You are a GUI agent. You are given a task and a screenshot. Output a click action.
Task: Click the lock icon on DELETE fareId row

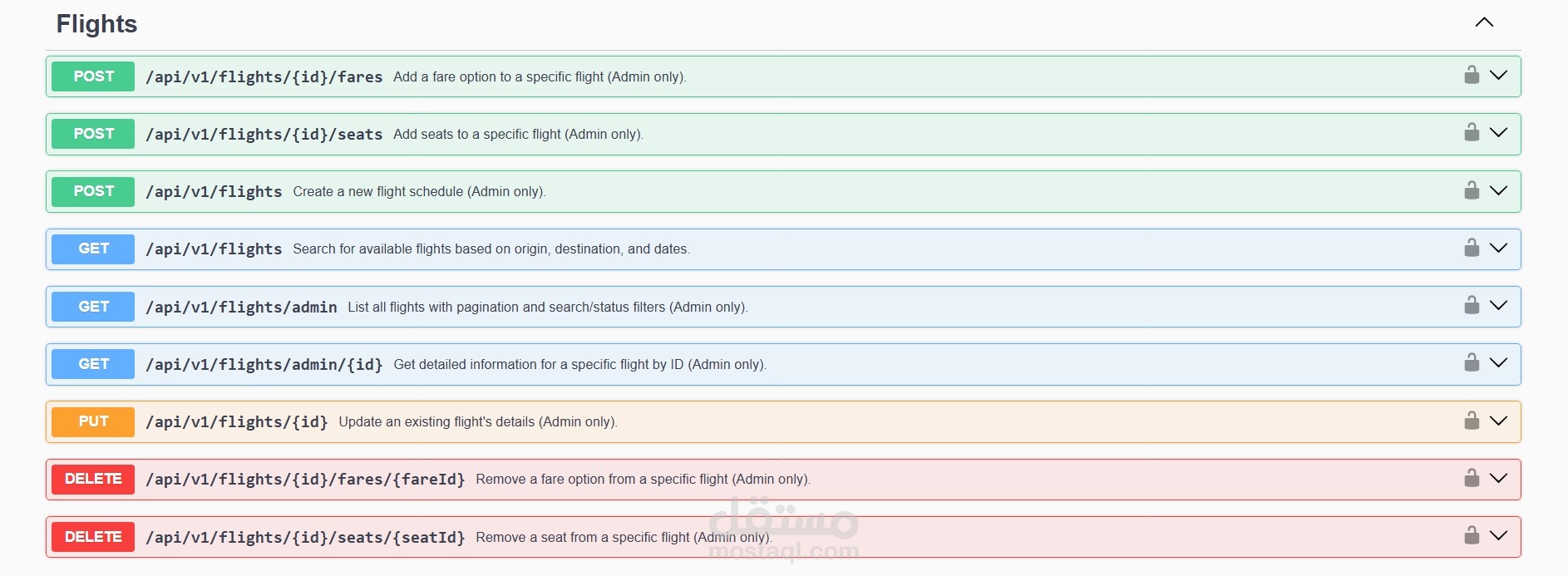pyautogui.click(x=1472, y=478)
